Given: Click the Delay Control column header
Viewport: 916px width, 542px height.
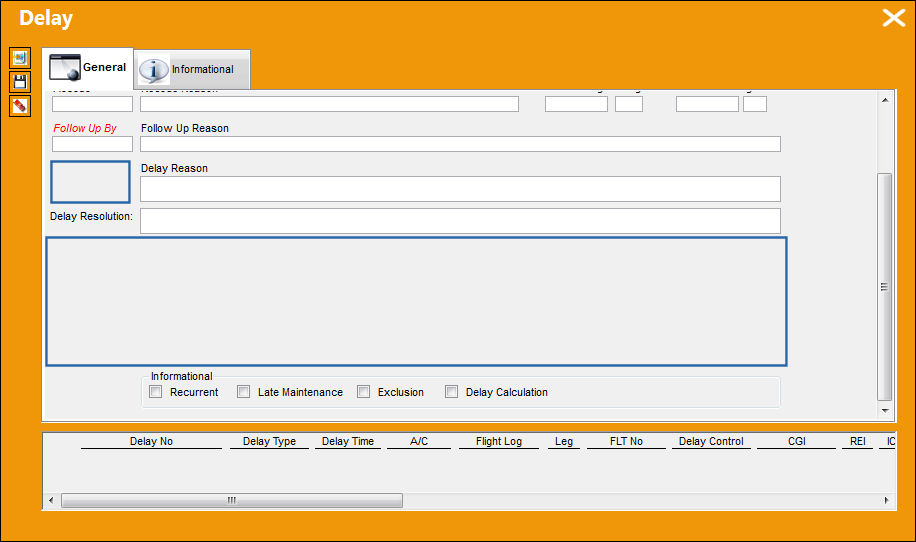Looking at the screenshot, I should [x=711, y=442].
